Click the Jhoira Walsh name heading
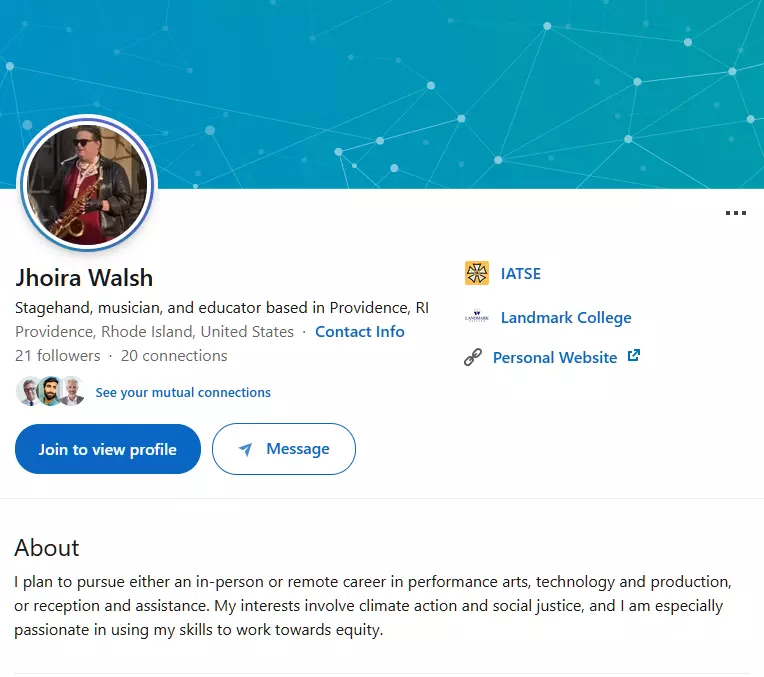Screen dimensions: 764x677 pyautogui.click(x=84, y=277)
